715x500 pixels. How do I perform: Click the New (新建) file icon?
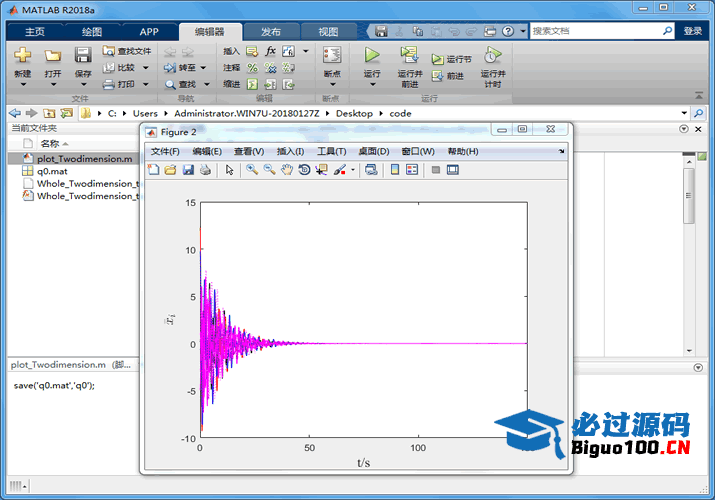point(22,55)
